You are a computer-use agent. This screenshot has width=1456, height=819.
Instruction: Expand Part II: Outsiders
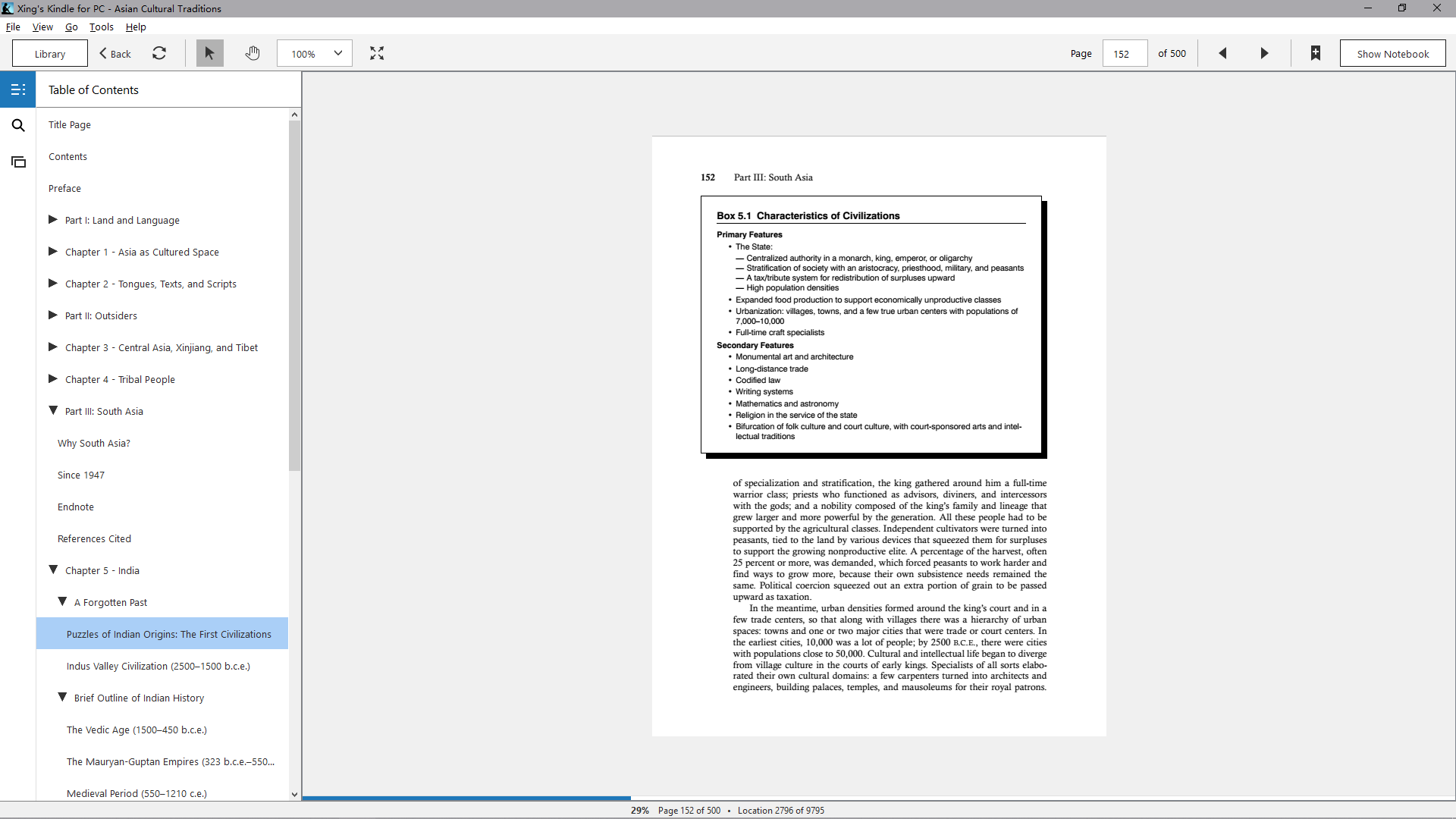(53, 315)
